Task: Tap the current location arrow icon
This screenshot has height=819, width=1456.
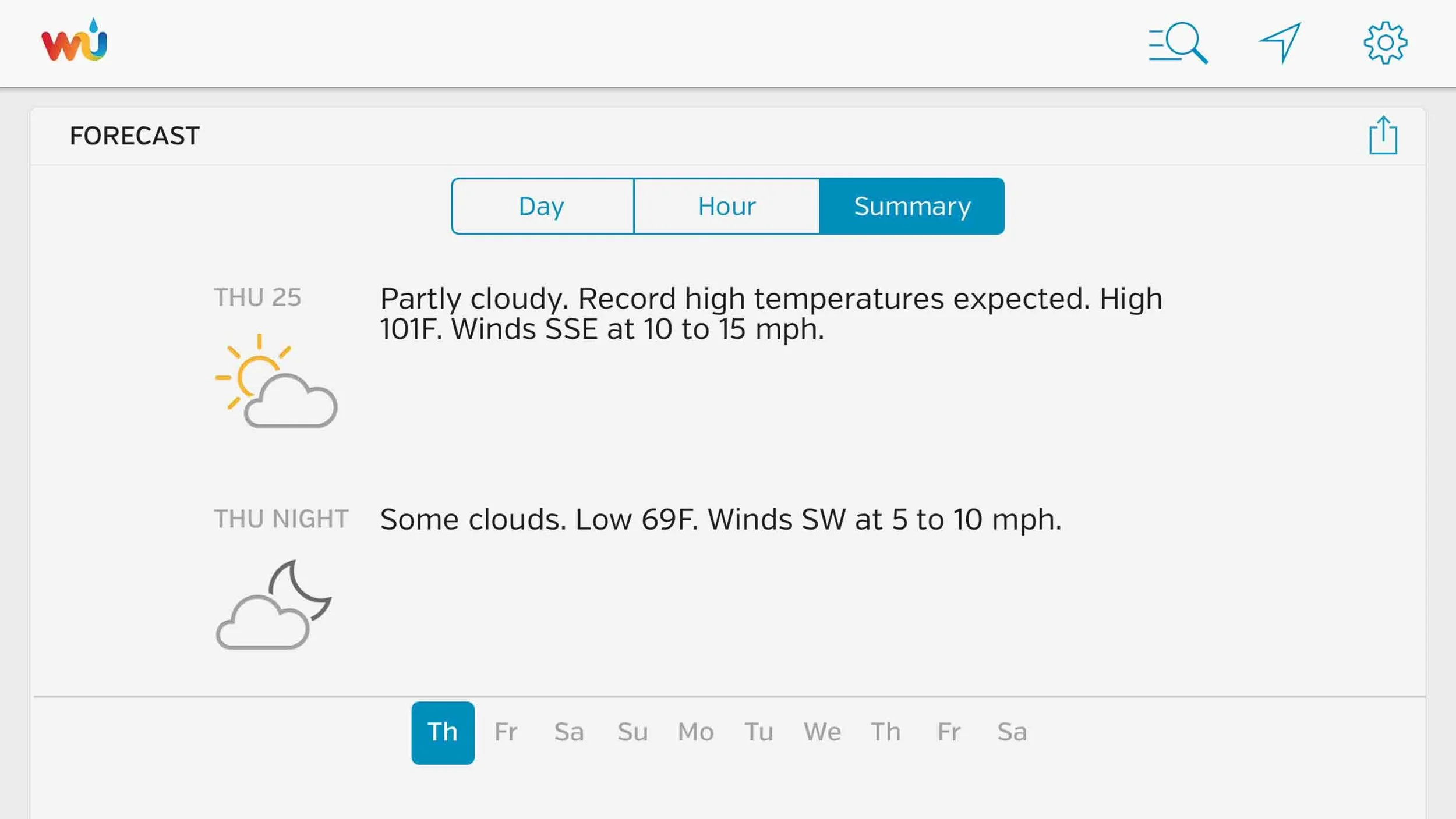Action: click(x=1280, y=42)
